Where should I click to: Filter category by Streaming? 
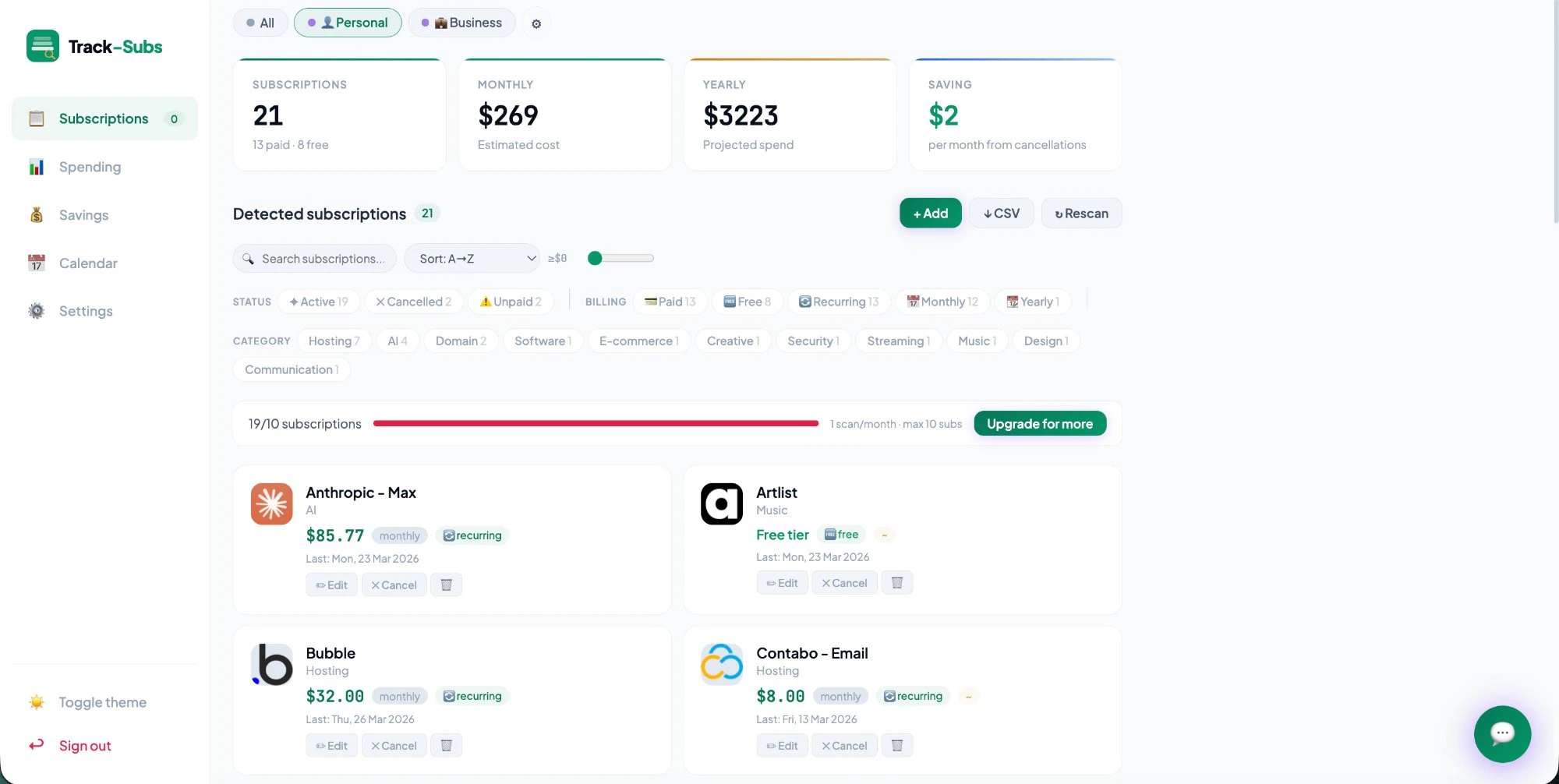[x=899, y=341]
